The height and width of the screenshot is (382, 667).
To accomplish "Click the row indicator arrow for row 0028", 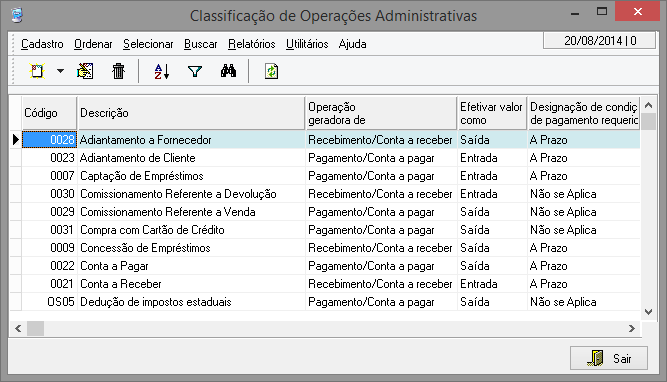I will pyautogui.click(x=16, y=140).
